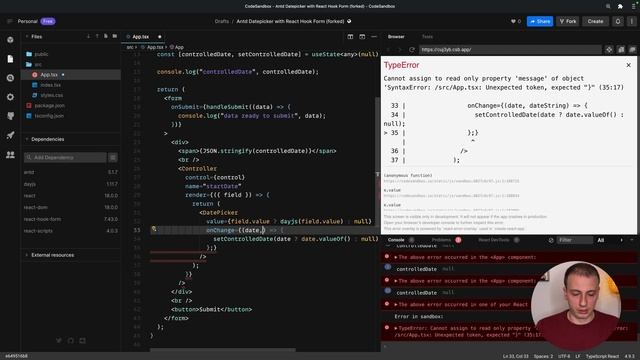Viewport: 640px width, 360px height.
Task: Click the Share button
Action: coord(540,21)
